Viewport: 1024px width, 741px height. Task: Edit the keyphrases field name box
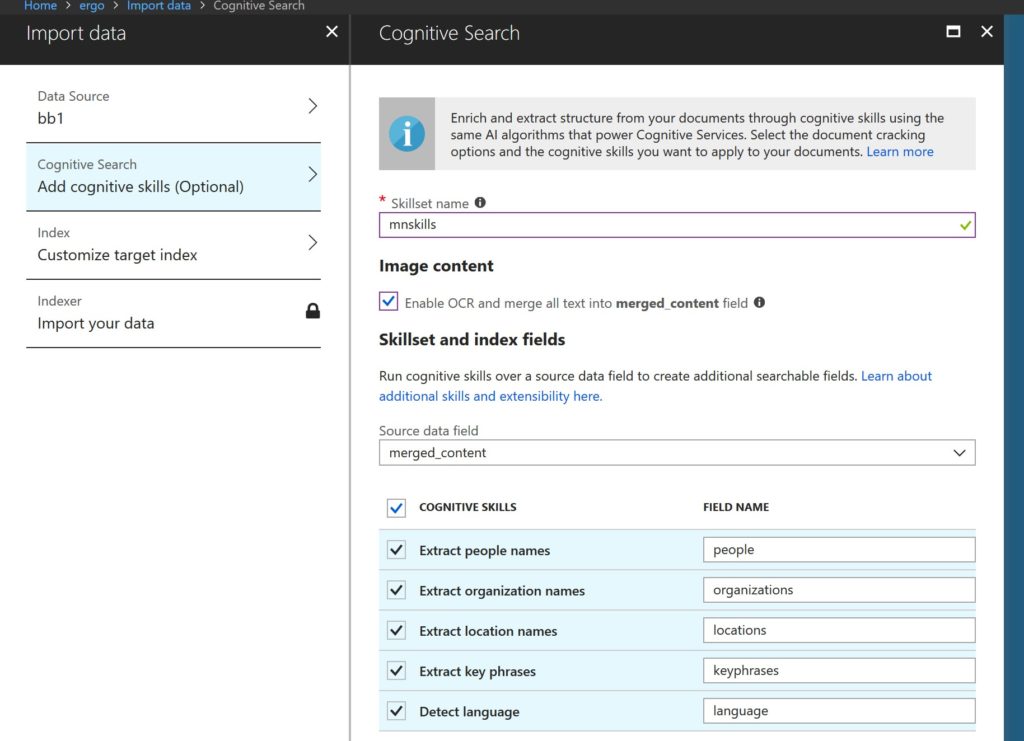coord(839,671)
